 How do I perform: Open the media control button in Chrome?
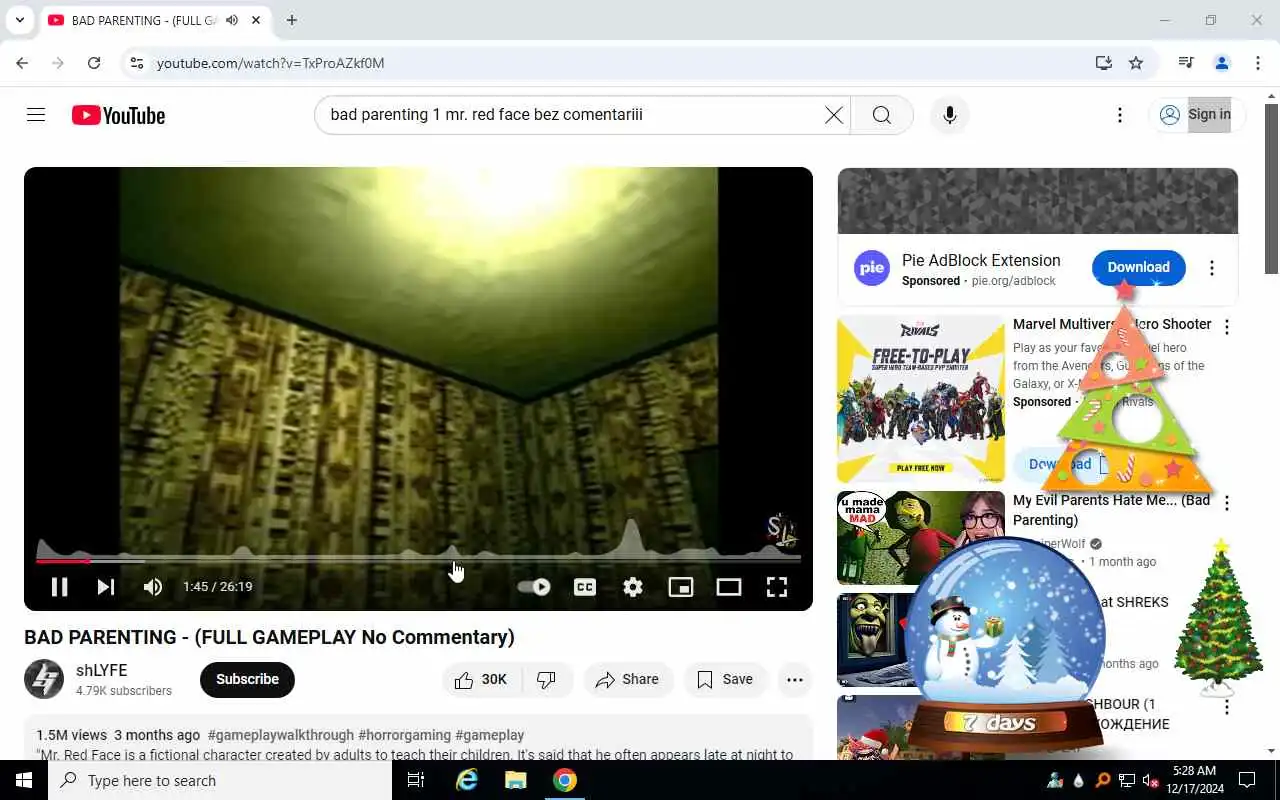click(1186, 63)
